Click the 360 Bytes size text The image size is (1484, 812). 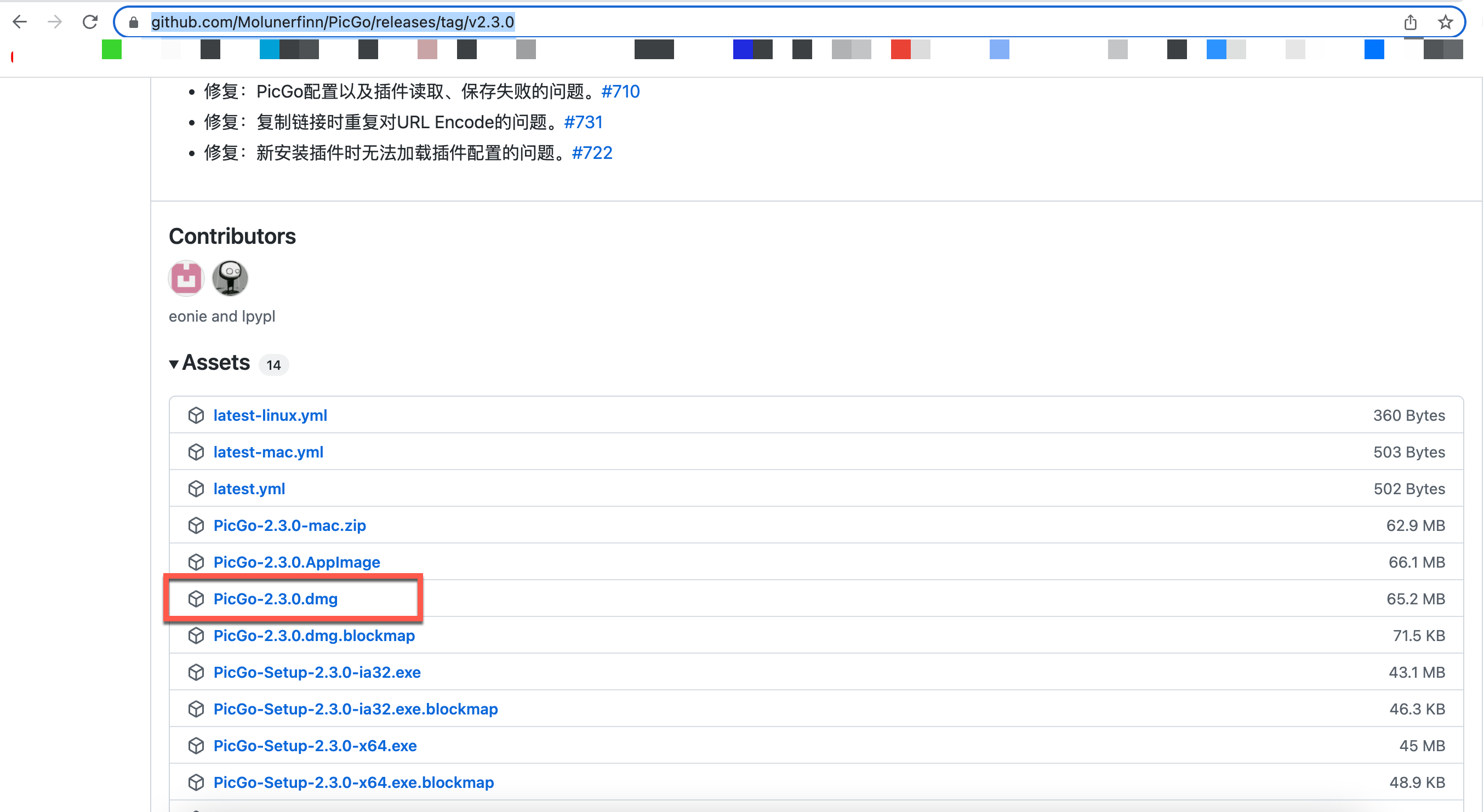[x=1409, y=415]
